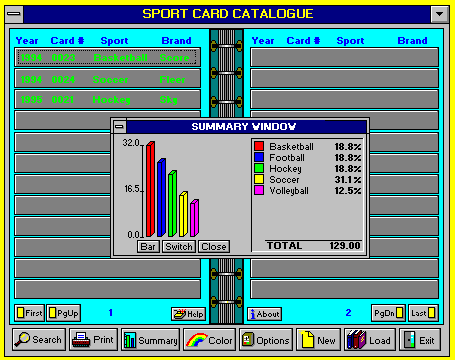Click the PgDn page button
455x360 pixels.
[x=388, y=313]
